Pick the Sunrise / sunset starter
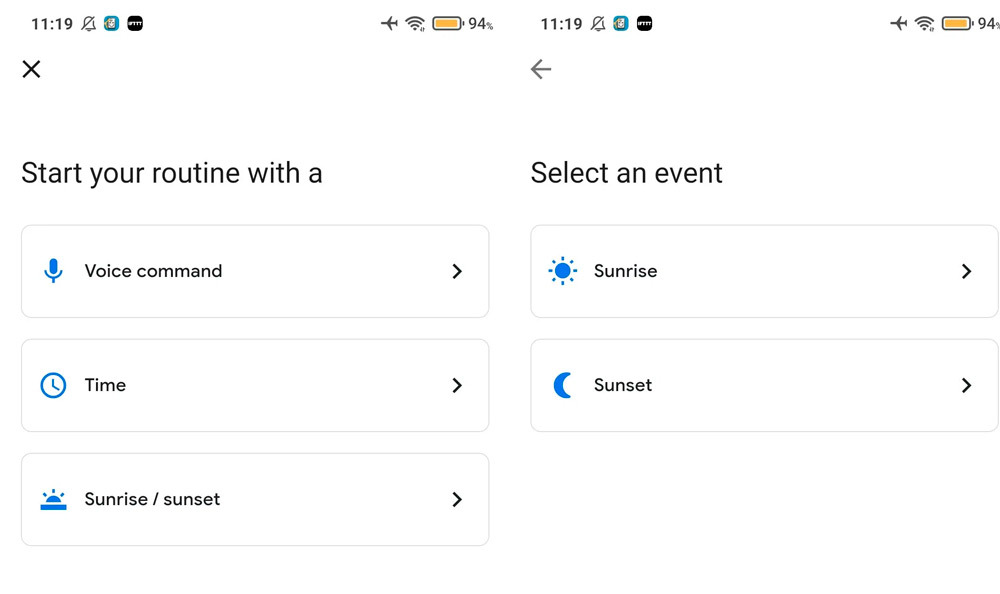The image size is (1000, 594). pos(152,499)
